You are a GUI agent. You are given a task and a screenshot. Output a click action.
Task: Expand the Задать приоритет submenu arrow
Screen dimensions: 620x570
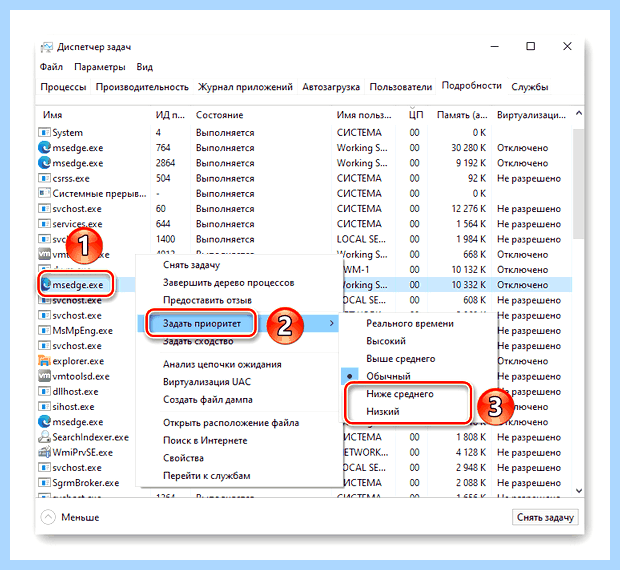point(331,323)
